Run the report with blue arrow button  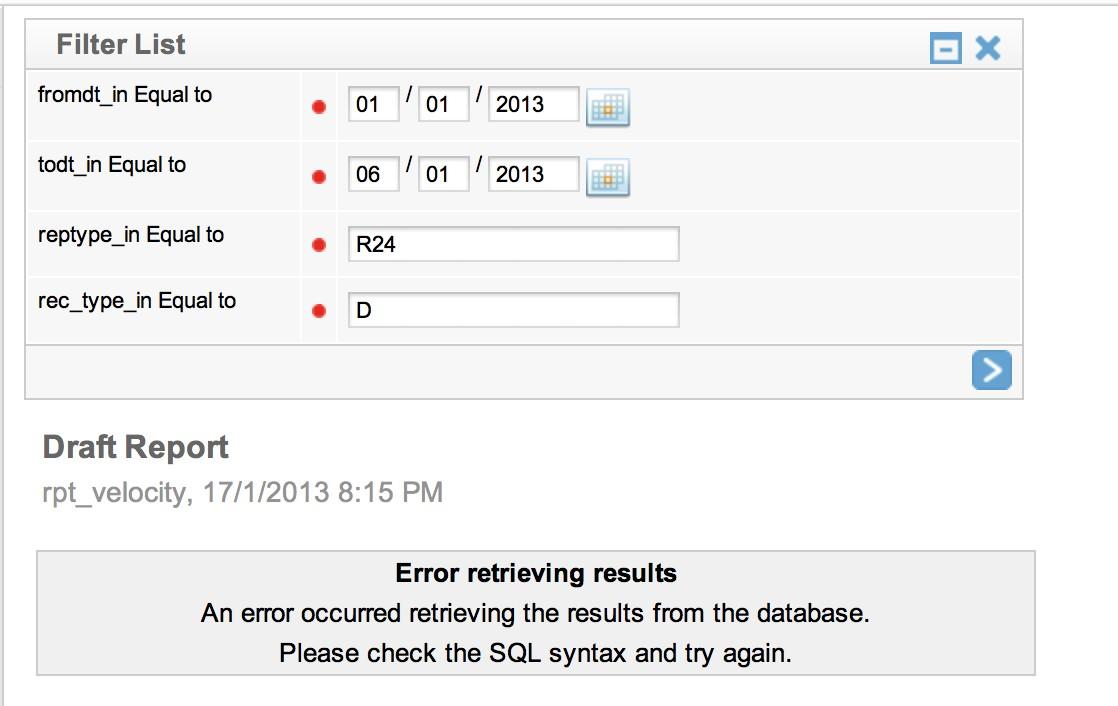tap(992, 369)
